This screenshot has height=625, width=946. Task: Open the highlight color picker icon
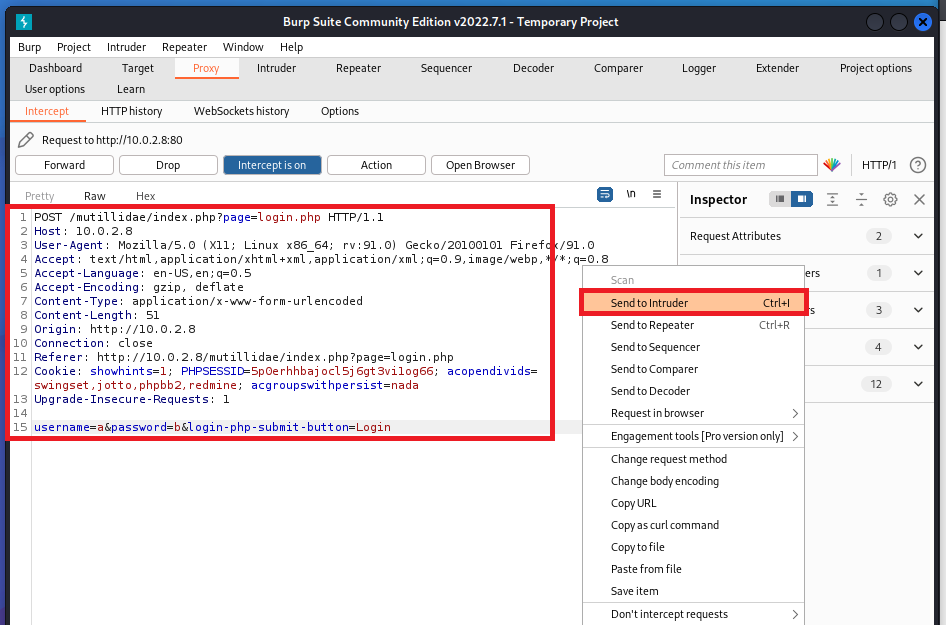pos(832,165)
